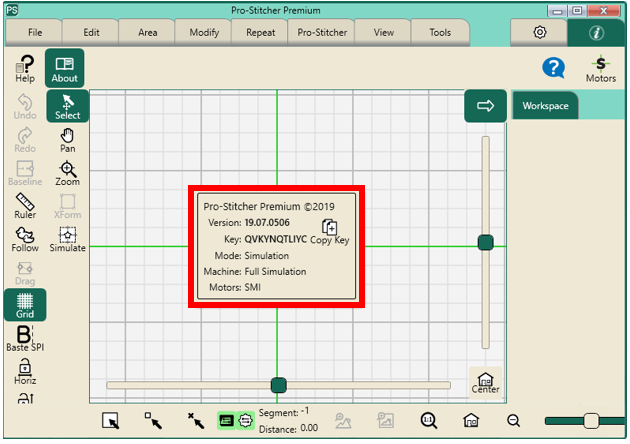Open the Modify menu tab

coord(204,33)
